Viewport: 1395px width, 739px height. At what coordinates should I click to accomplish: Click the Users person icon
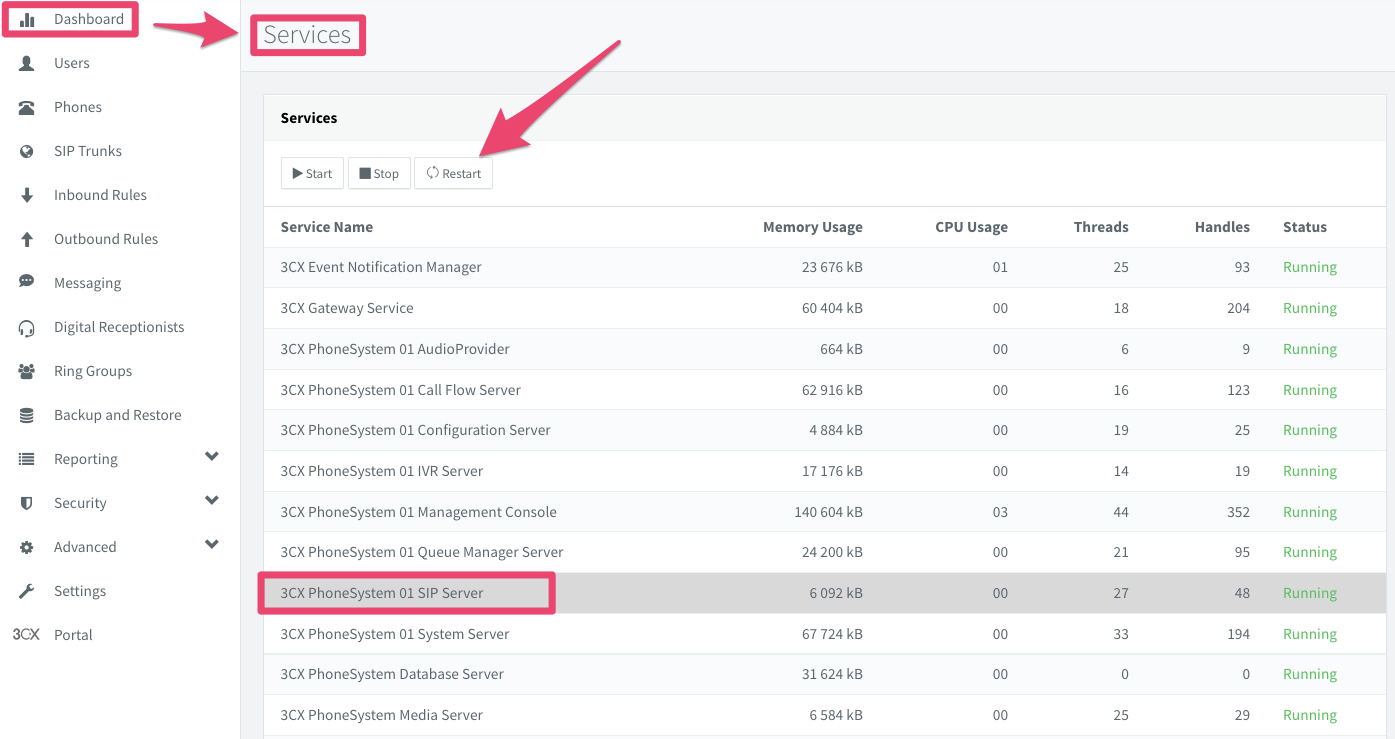[27, 63]
